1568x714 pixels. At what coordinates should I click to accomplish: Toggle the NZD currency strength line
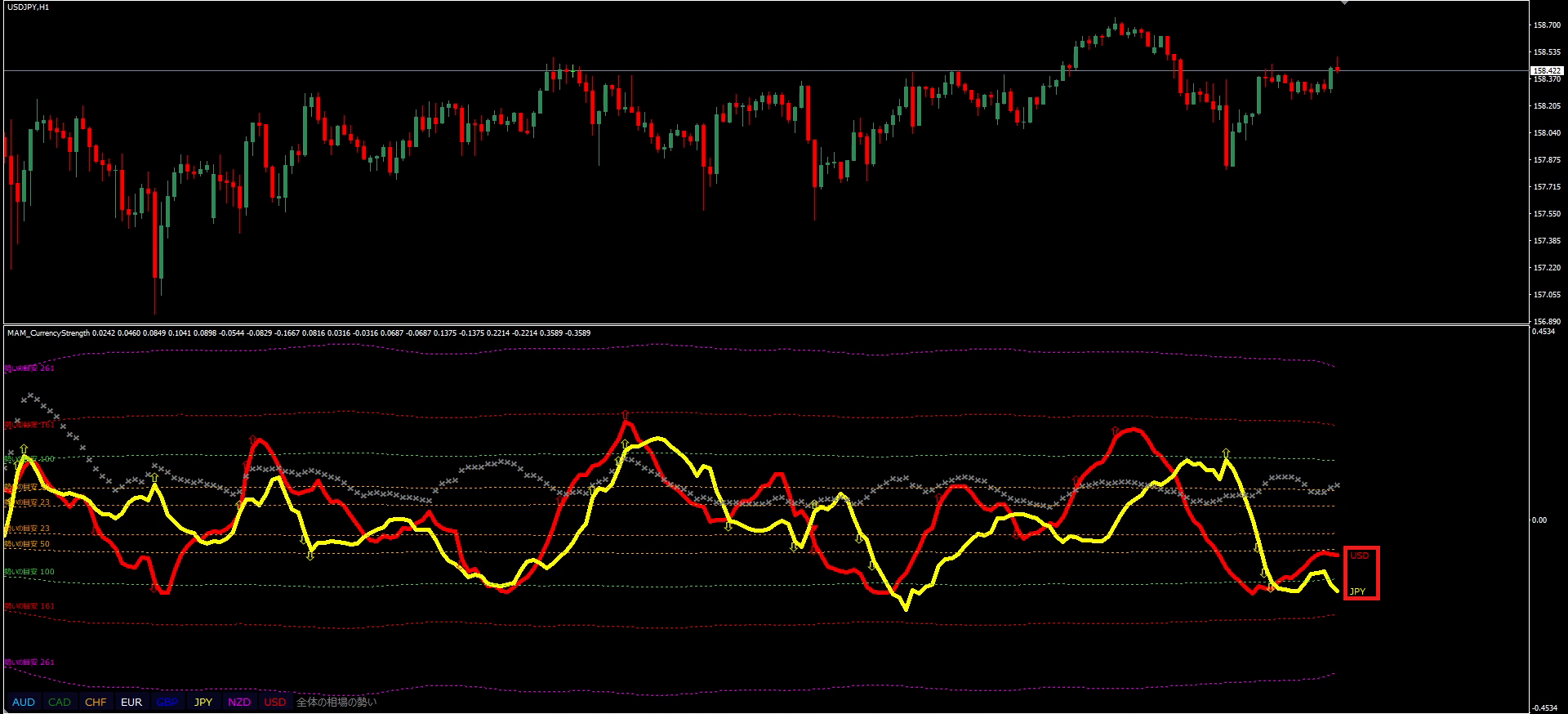tap(239, 702)
